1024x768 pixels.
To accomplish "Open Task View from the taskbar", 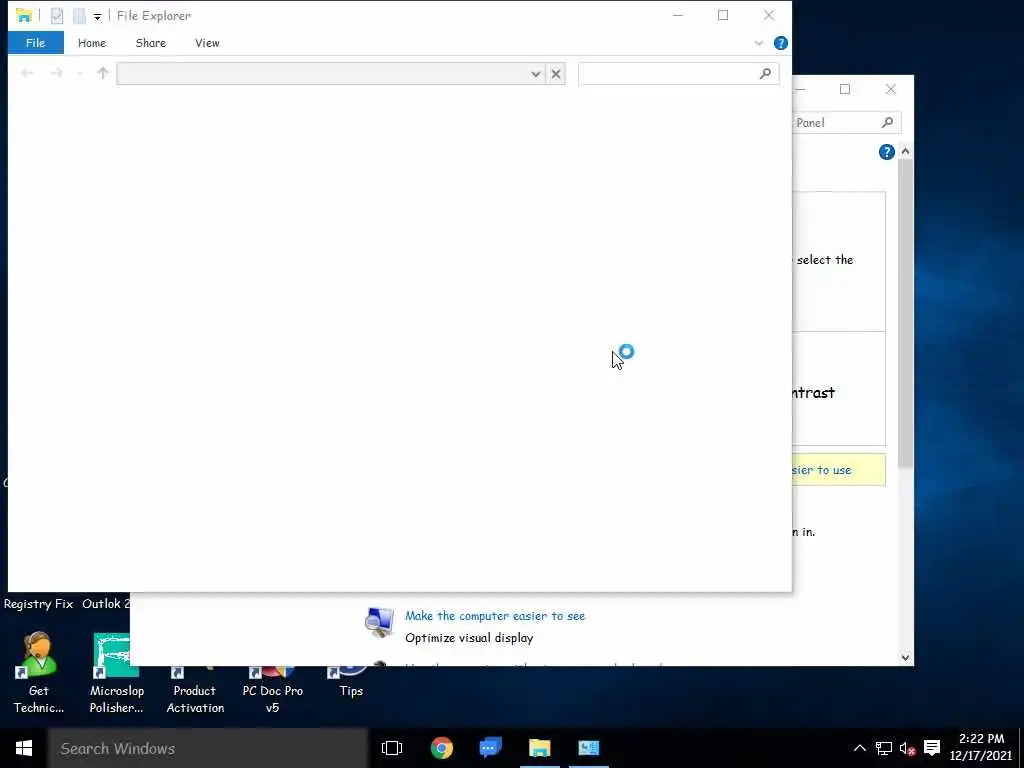I will click(392, 748).
